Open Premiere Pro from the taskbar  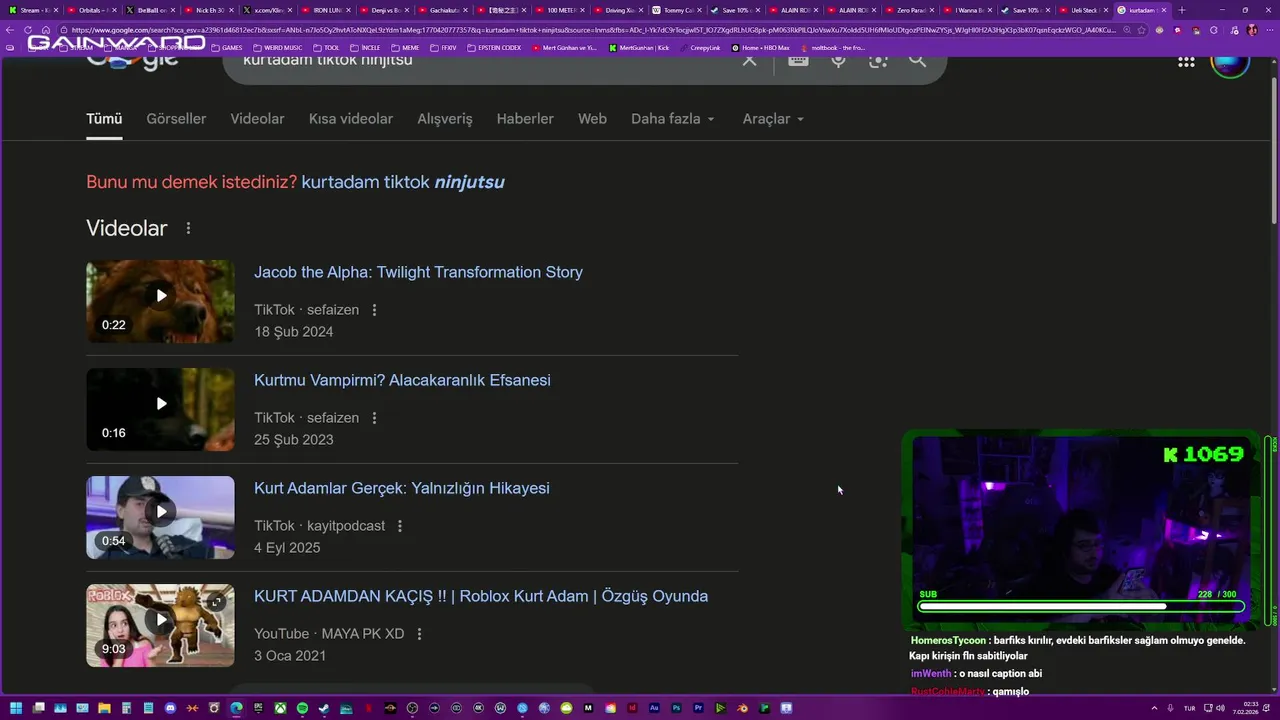[x=698, y=708]
